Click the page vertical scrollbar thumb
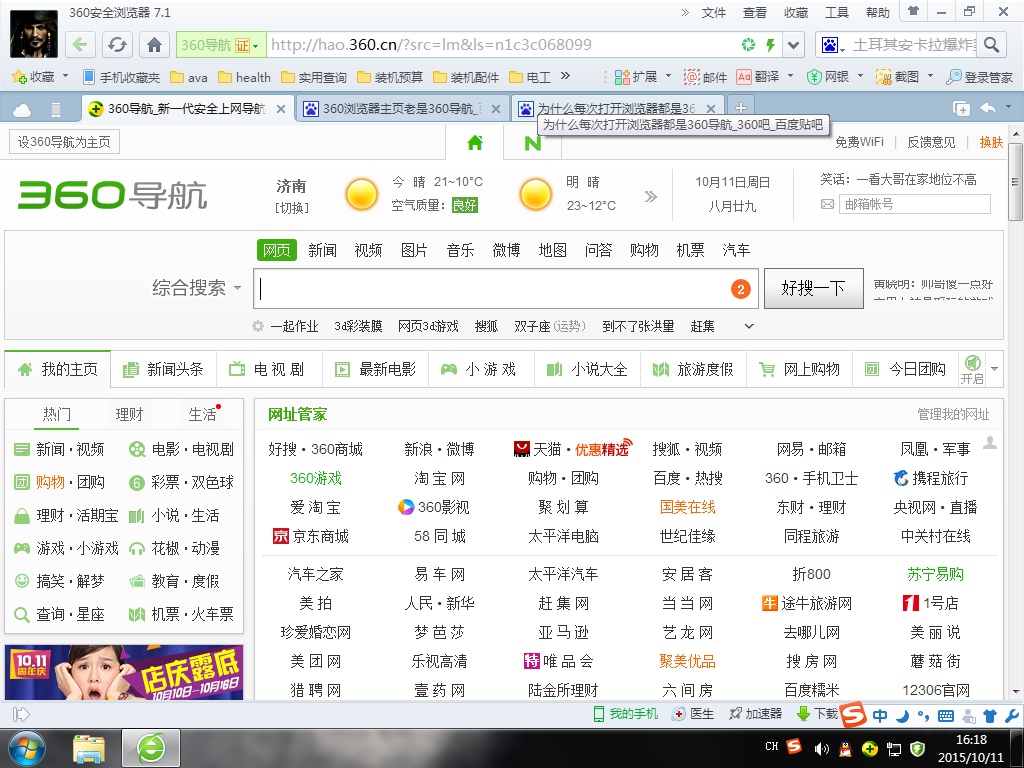The width and height of the screenshot is (1024, 768). [x=1016, y=182]
